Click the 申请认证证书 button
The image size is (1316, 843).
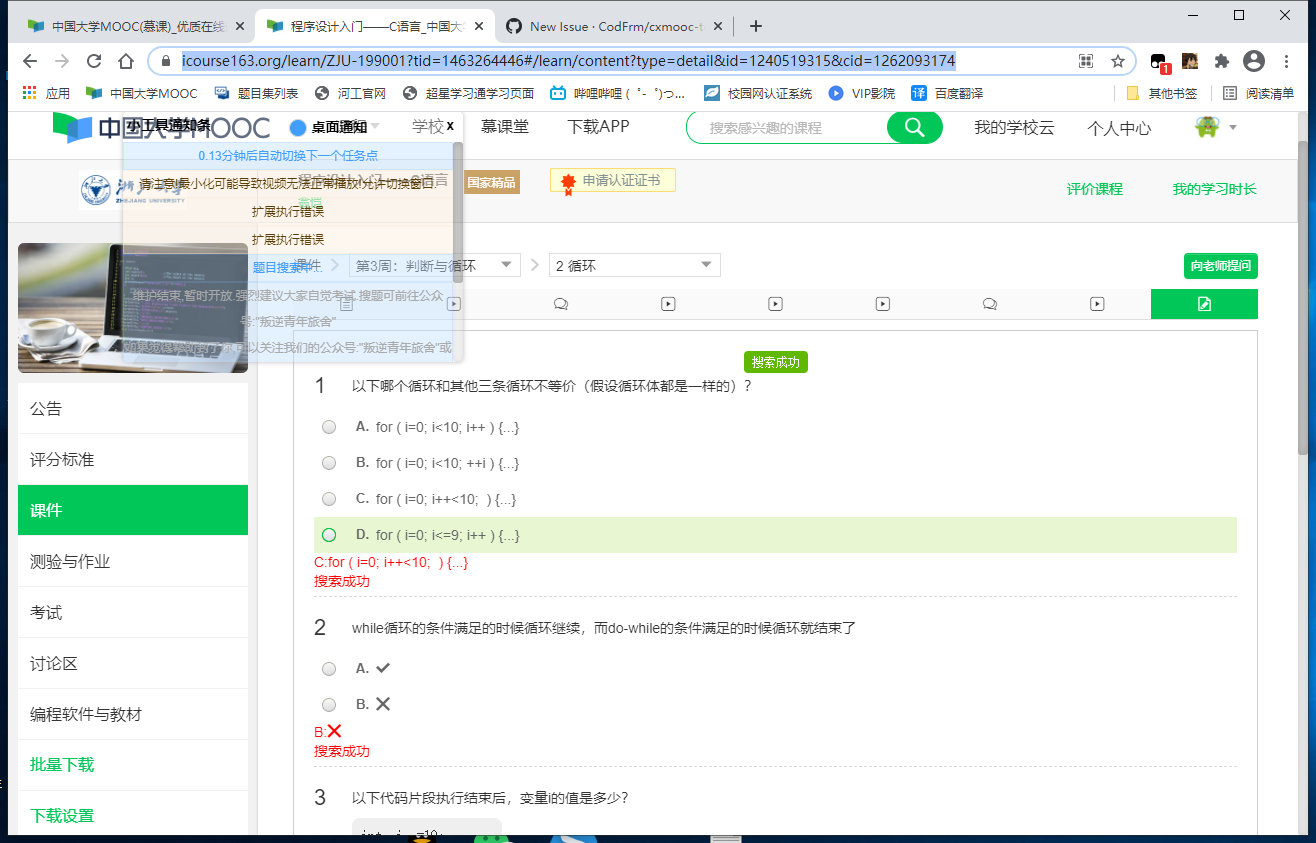click(613, 180)
